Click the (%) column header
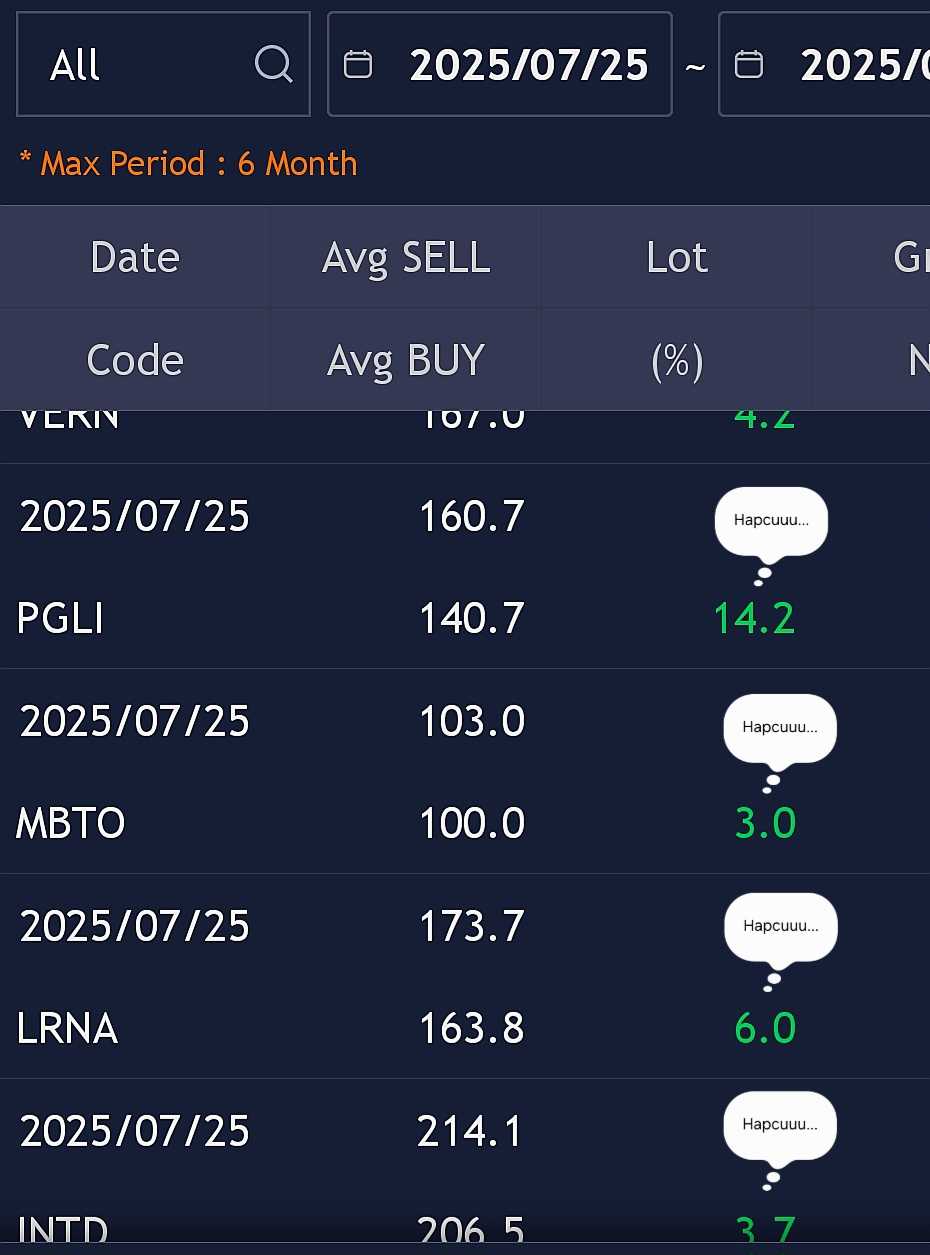Viewport: 930px width, 1255px height. [x=677, y=361]
